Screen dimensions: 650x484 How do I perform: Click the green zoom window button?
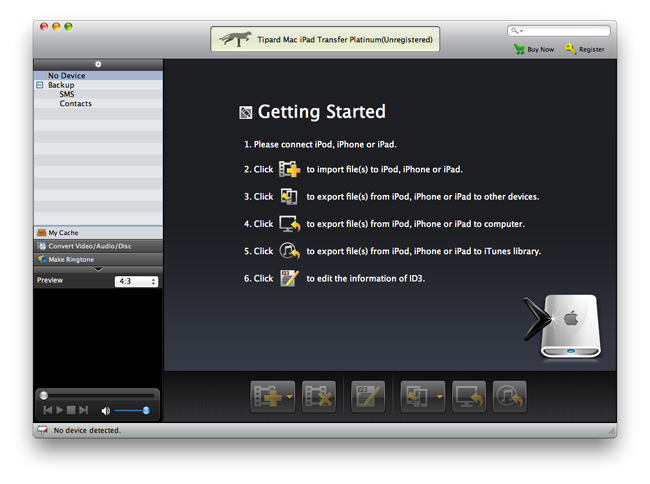point(68,27)
